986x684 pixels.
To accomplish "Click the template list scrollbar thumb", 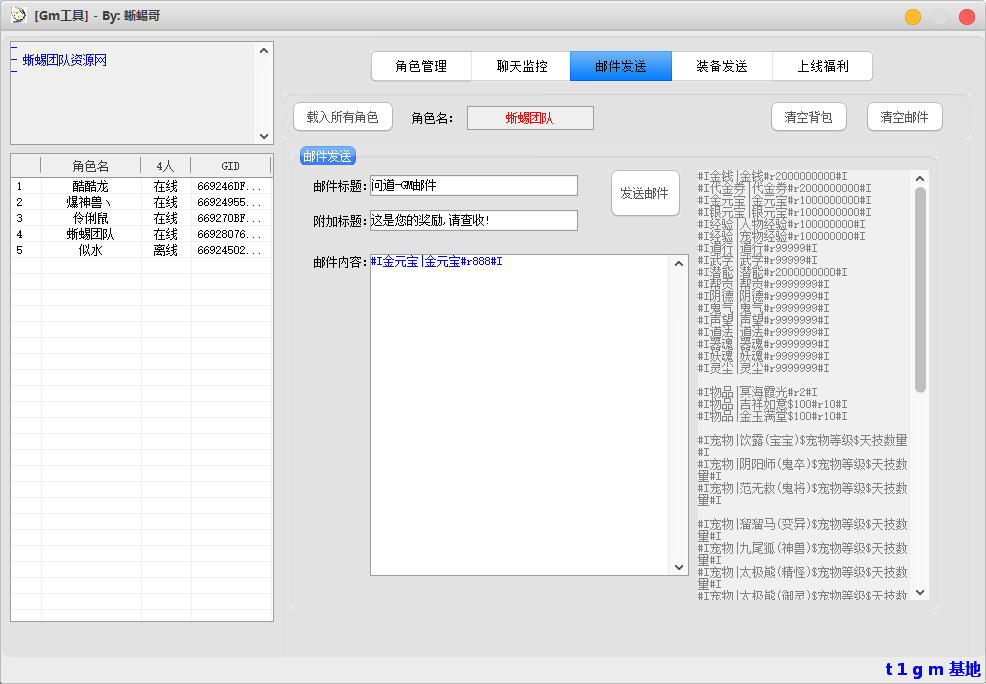I will [920, 290].
